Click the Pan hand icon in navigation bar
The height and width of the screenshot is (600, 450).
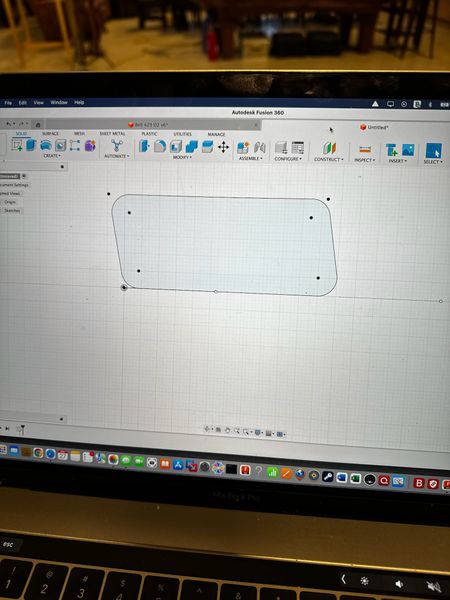click(x=228, y=430)
